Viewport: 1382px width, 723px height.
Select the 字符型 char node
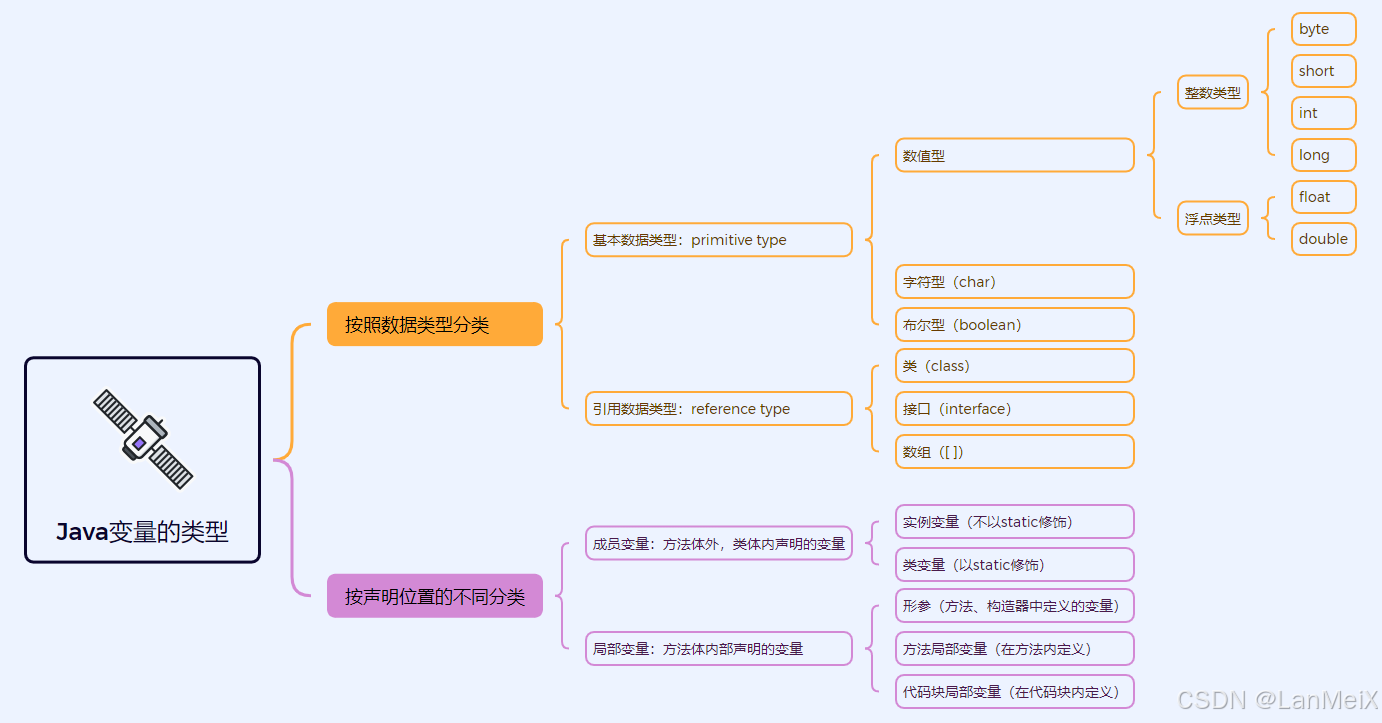click(x=1014, y=281)
